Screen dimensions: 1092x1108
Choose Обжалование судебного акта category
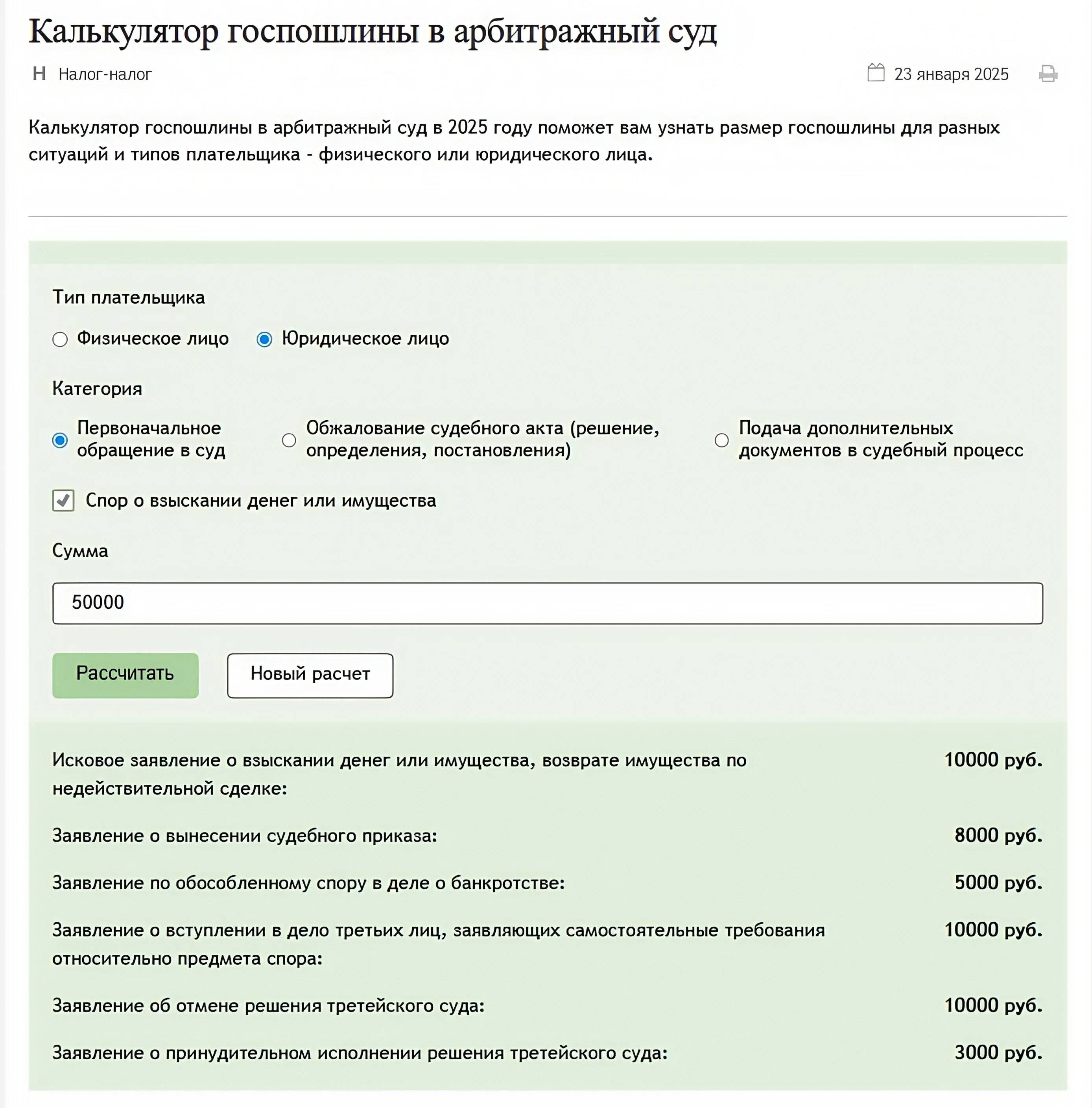(x=290, y=440)
